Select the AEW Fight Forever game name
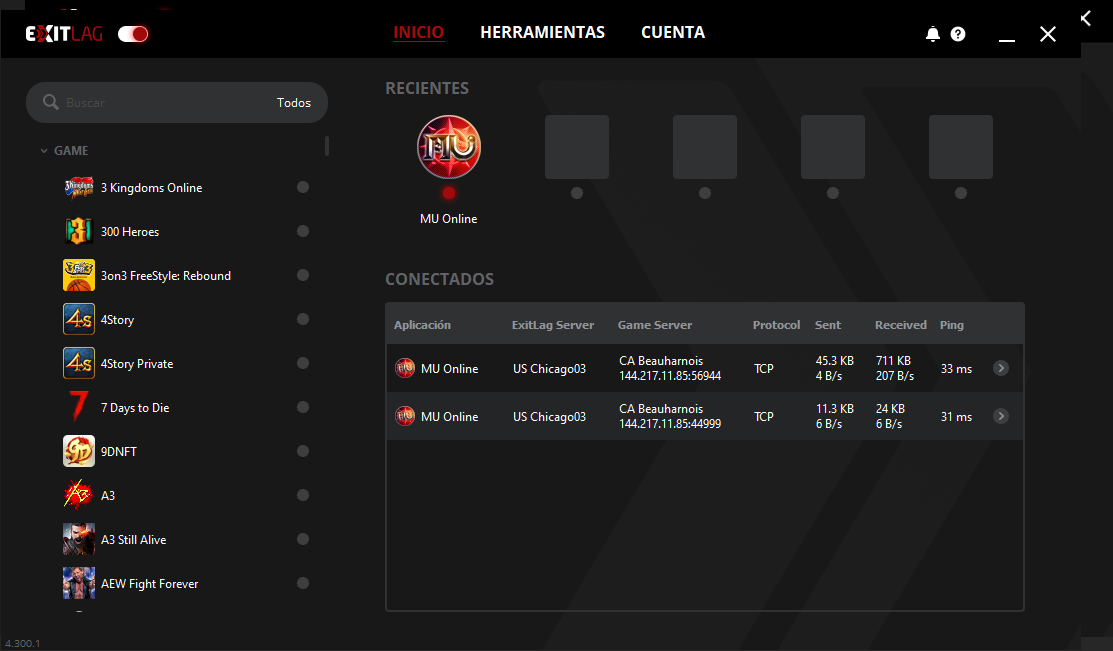Screen dimensions: 1113x651 [149, 584]
